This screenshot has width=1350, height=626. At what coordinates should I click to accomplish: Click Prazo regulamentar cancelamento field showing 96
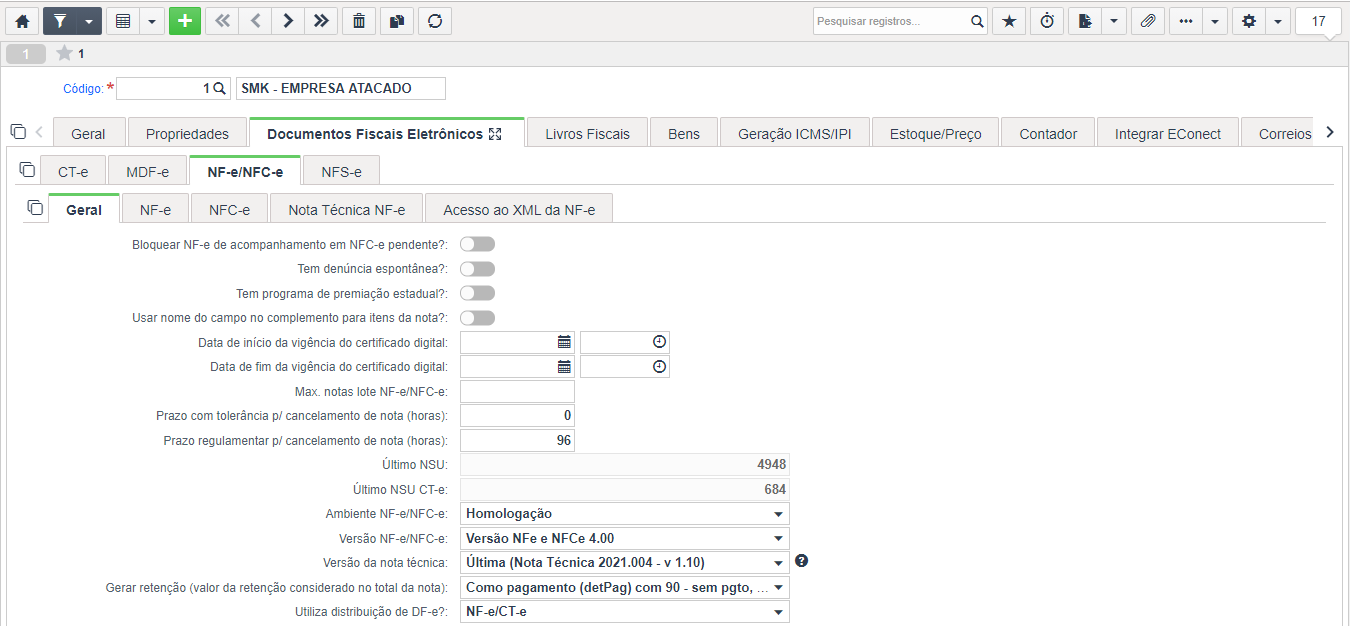pos(517,440)
